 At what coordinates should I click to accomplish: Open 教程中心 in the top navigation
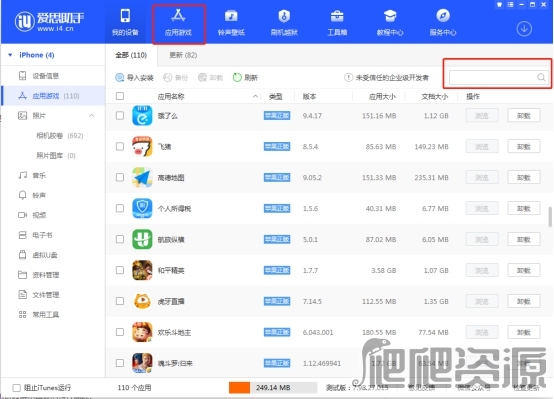[390, 23]
